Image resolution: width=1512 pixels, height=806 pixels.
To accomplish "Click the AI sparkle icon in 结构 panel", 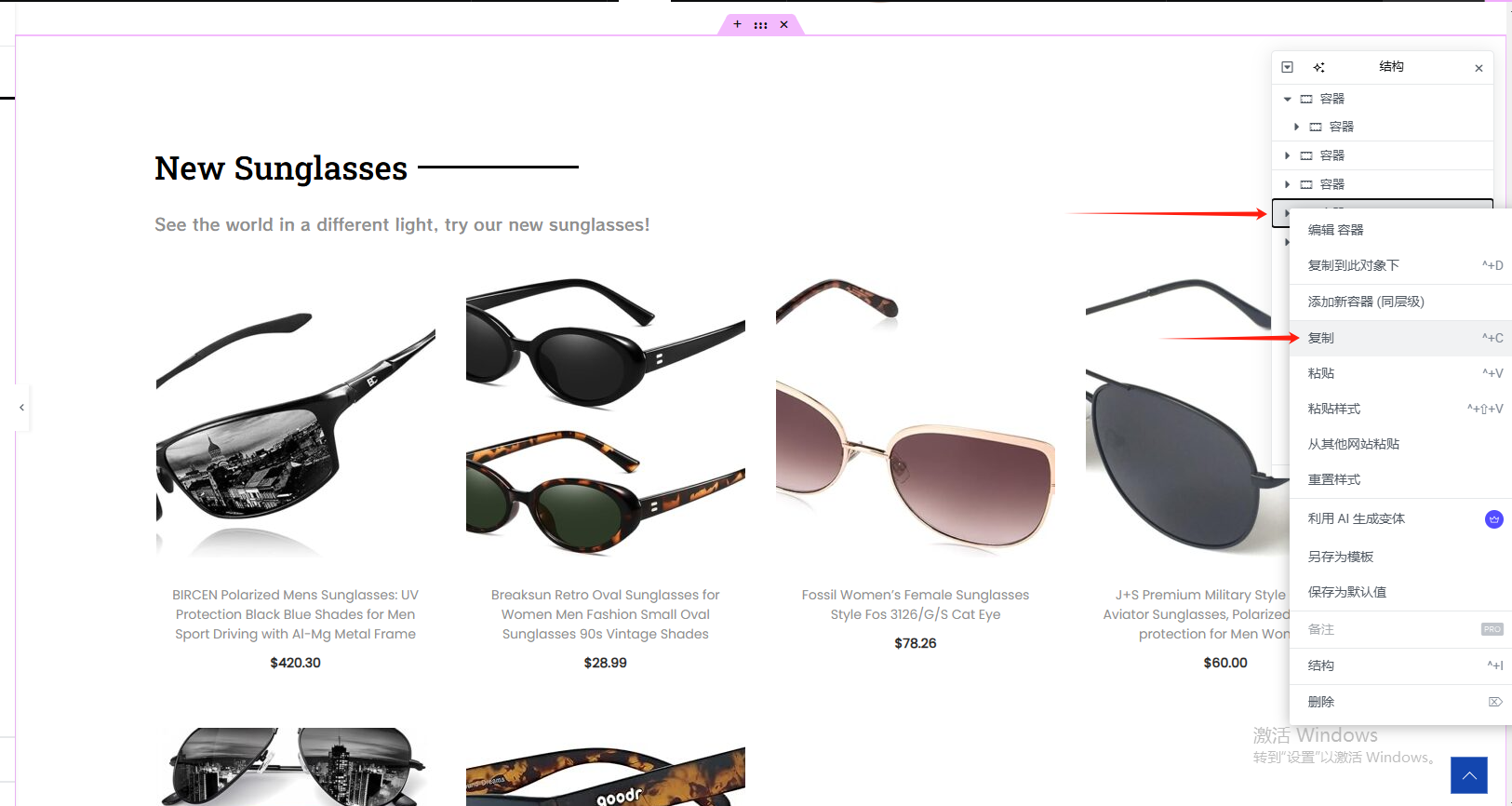I will [1318, 67].
